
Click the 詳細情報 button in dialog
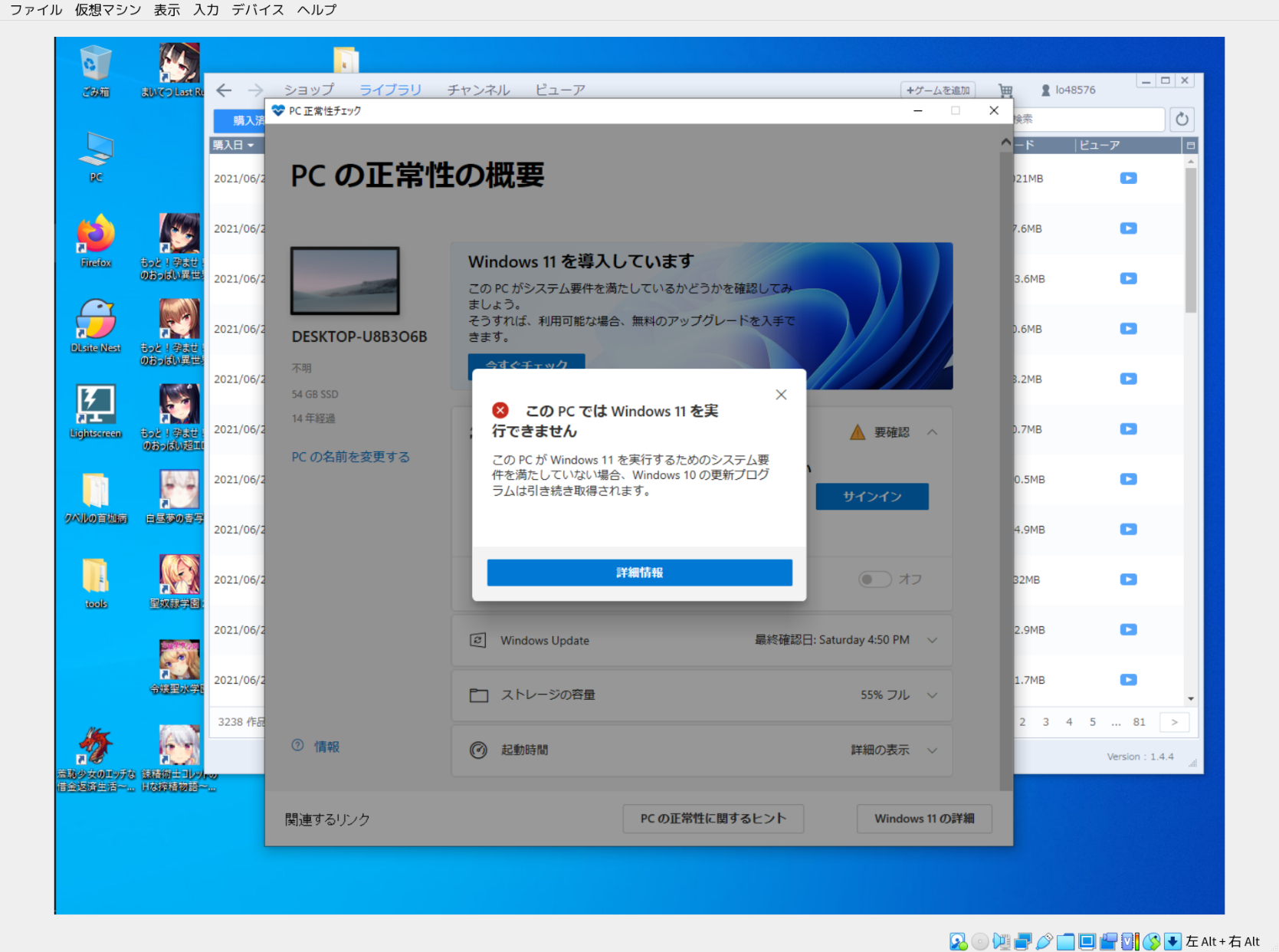(640, 573)
